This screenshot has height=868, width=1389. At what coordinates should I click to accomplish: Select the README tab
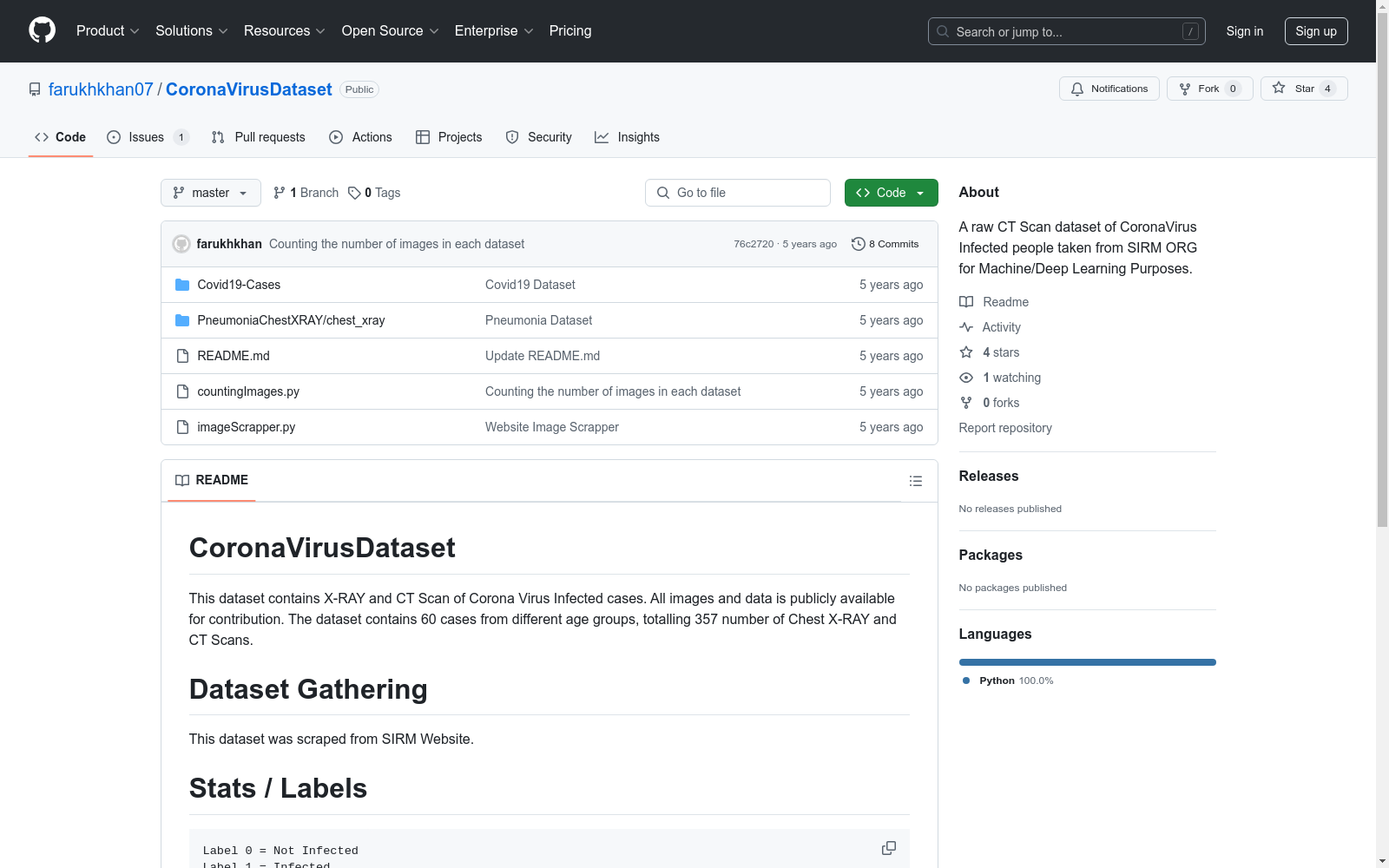212,480
